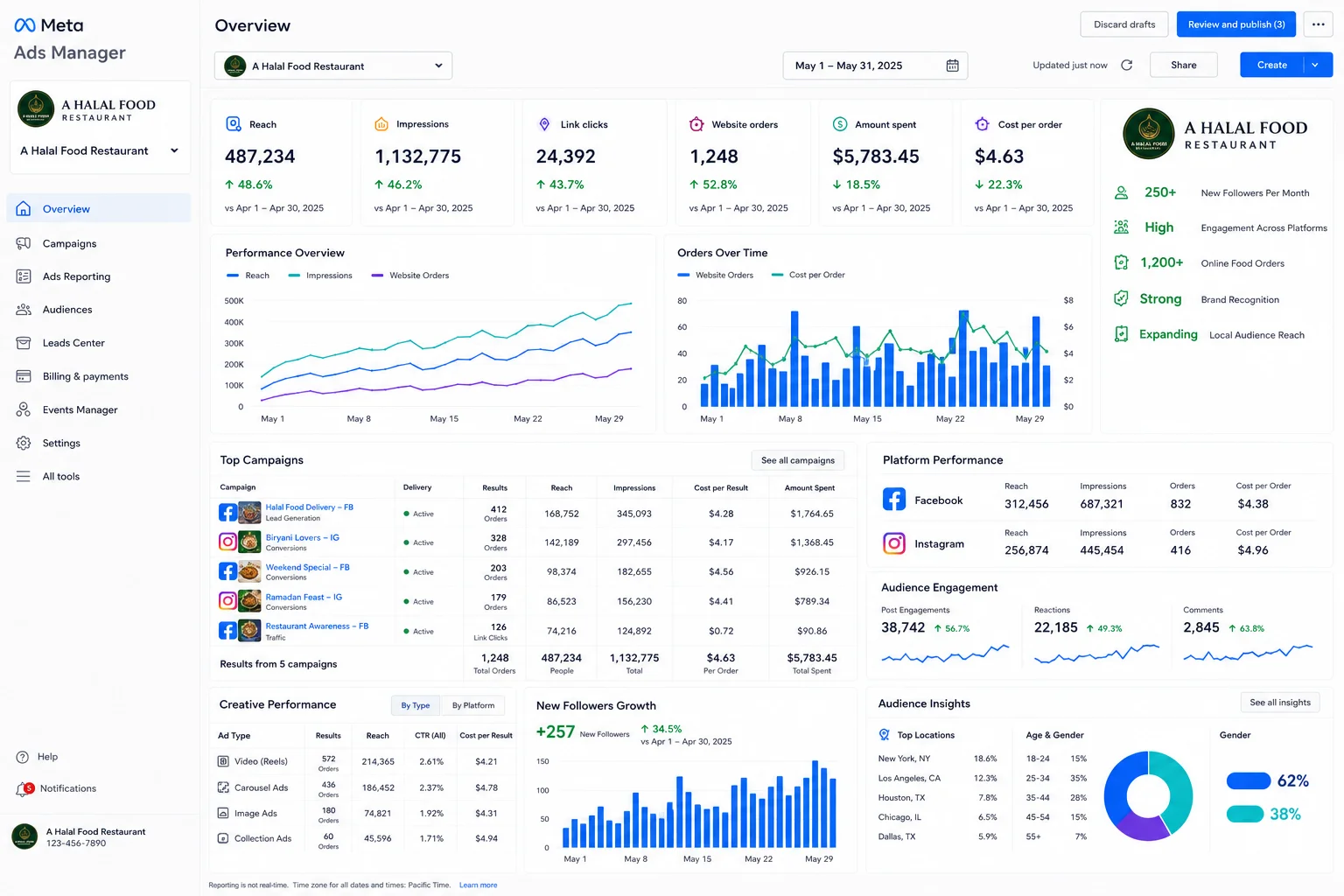Open the Halal Food Delivery – FB campaign
This screenshot has height=896, width=1344.
tap(310, 507)
